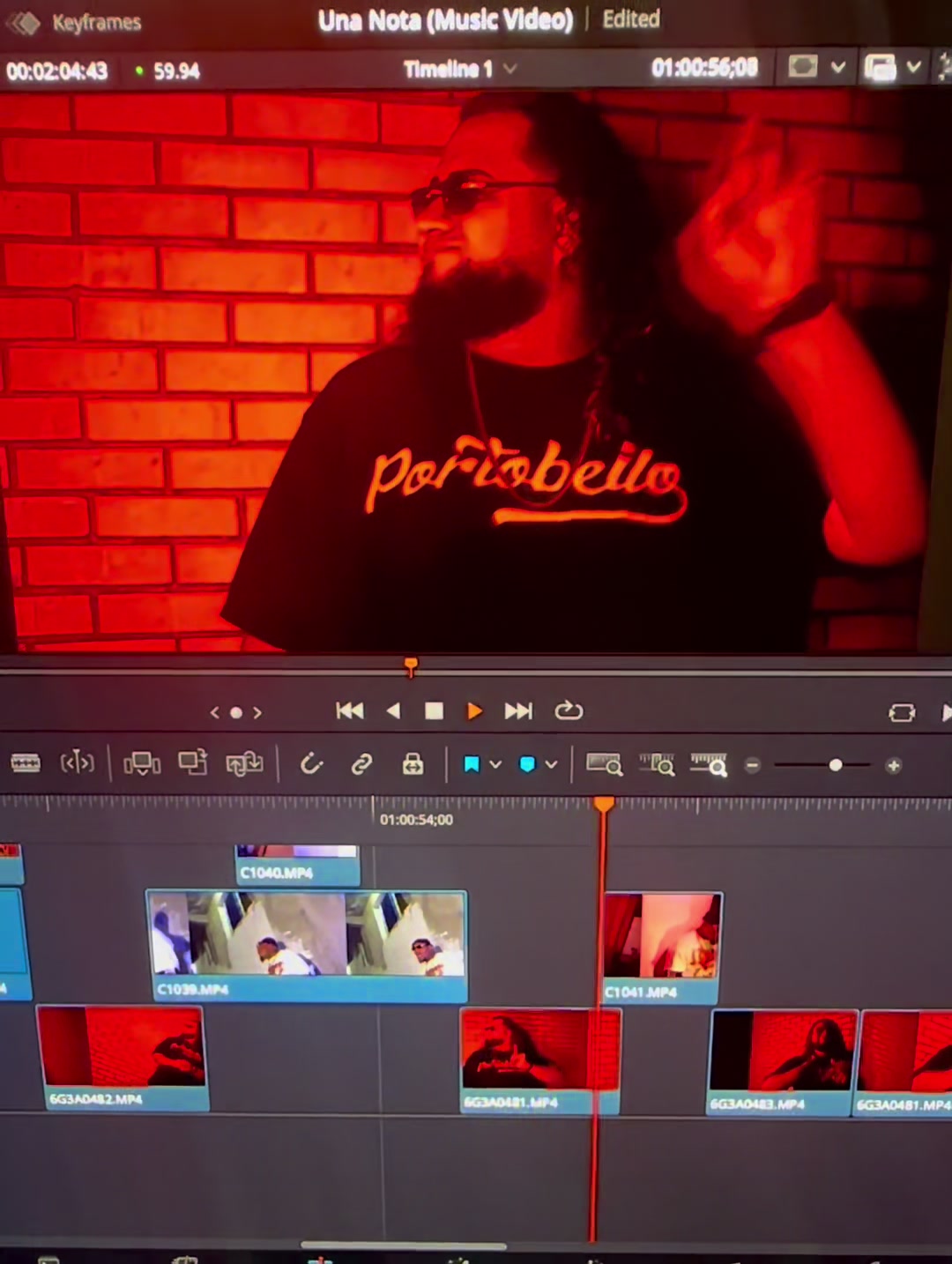Select the C1041.MP4 clip
This screenshot has height=1264, width=952.
coord(661,948)
